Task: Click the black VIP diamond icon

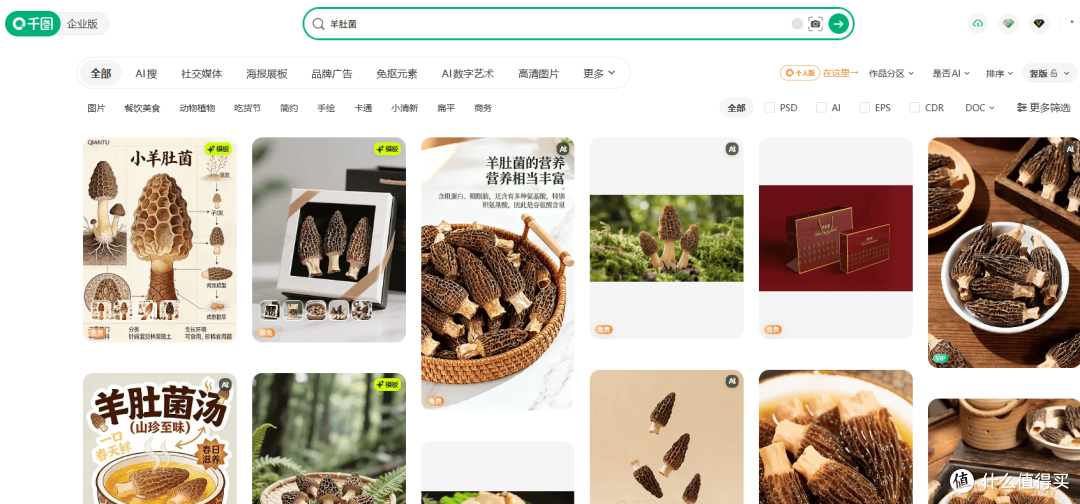Action: pos(1039,24)
